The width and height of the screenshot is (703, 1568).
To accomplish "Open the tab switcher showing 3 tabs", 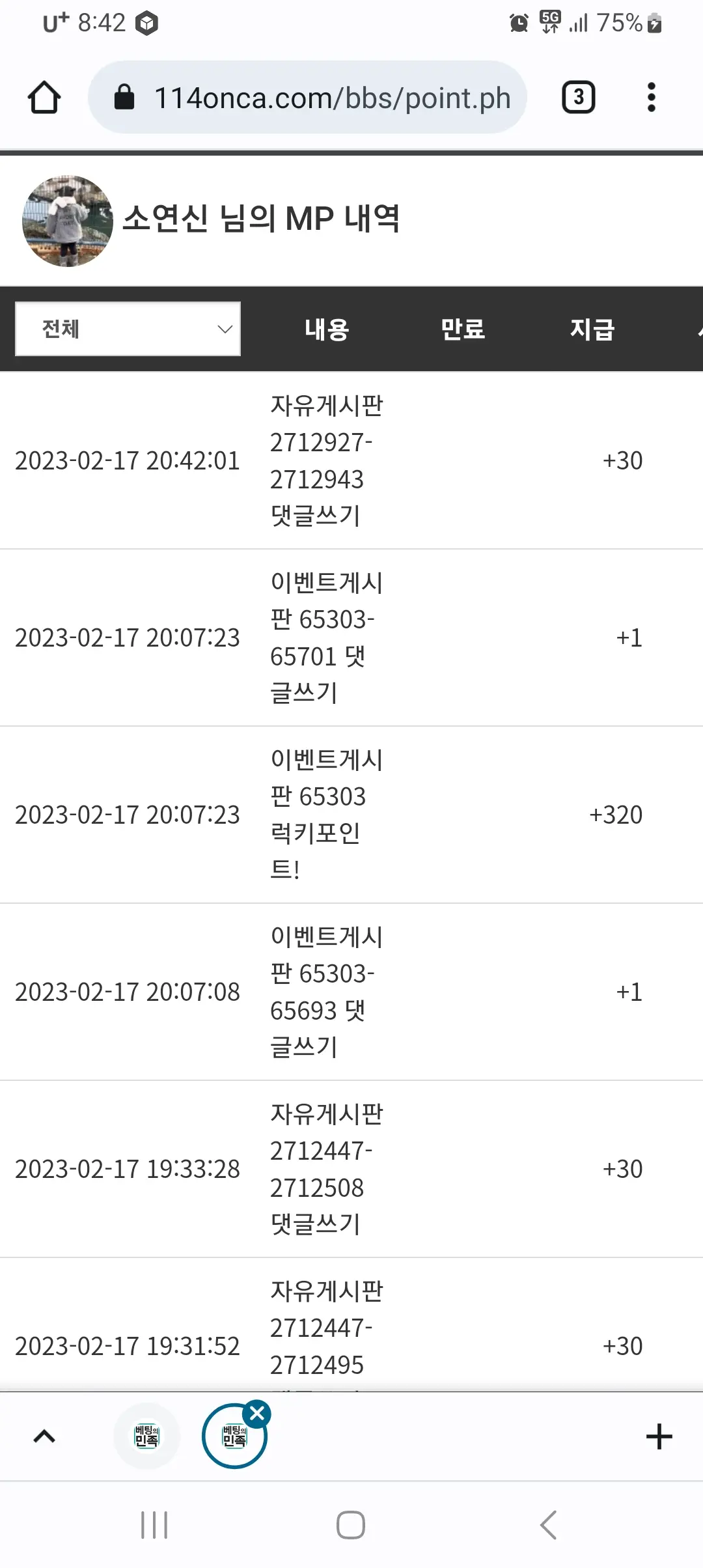I will point(579,98).
